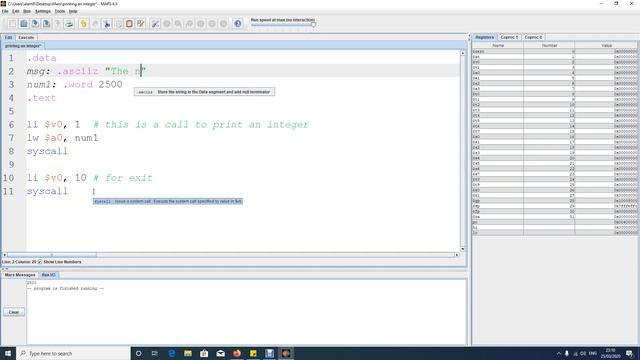This screenshot has height=360, width=640.
Task: Open the File menu
Action: pos(5,11)
